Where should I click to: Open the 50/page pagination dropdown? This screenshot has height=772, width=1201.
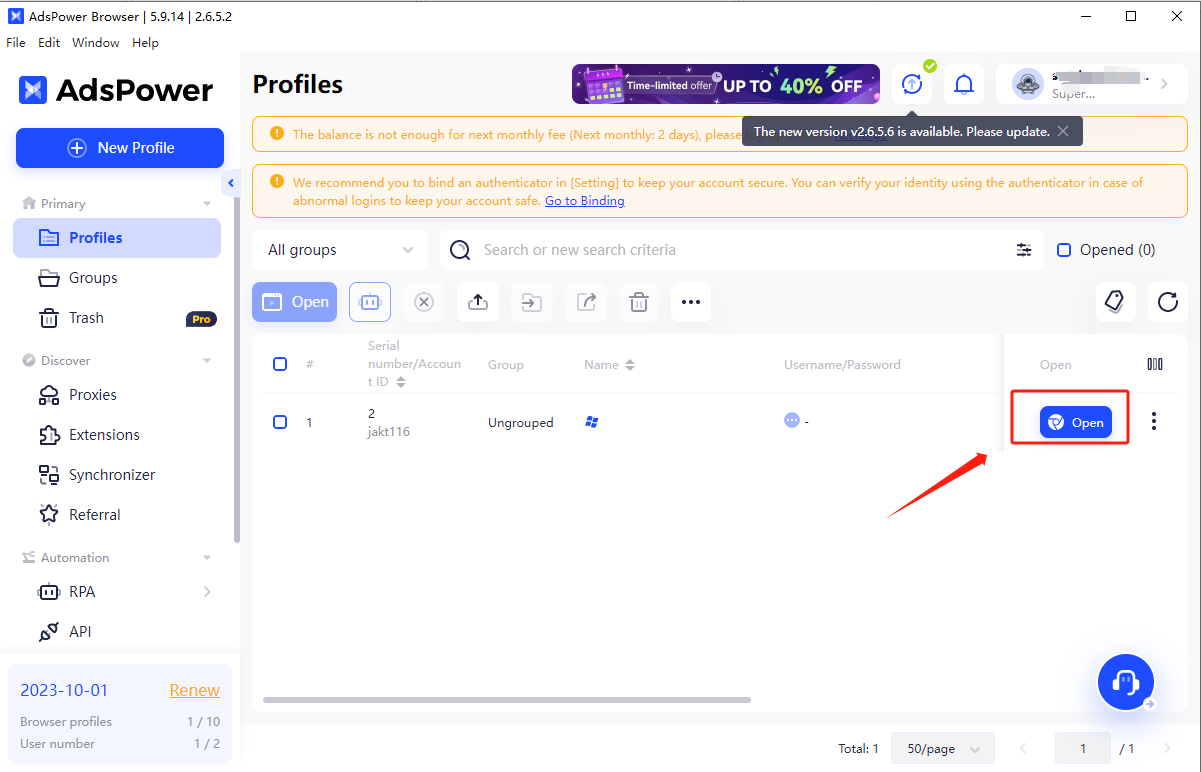(942, 748)
